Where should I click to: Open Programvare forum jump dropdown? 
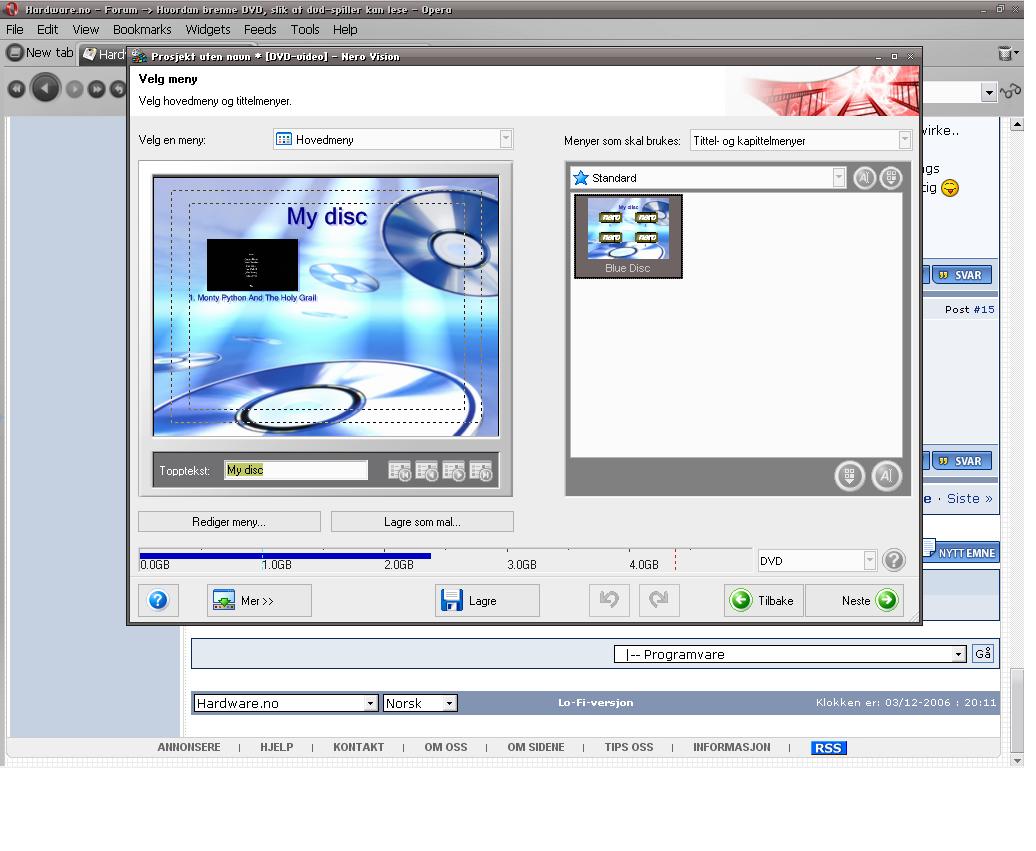point(790,654)
